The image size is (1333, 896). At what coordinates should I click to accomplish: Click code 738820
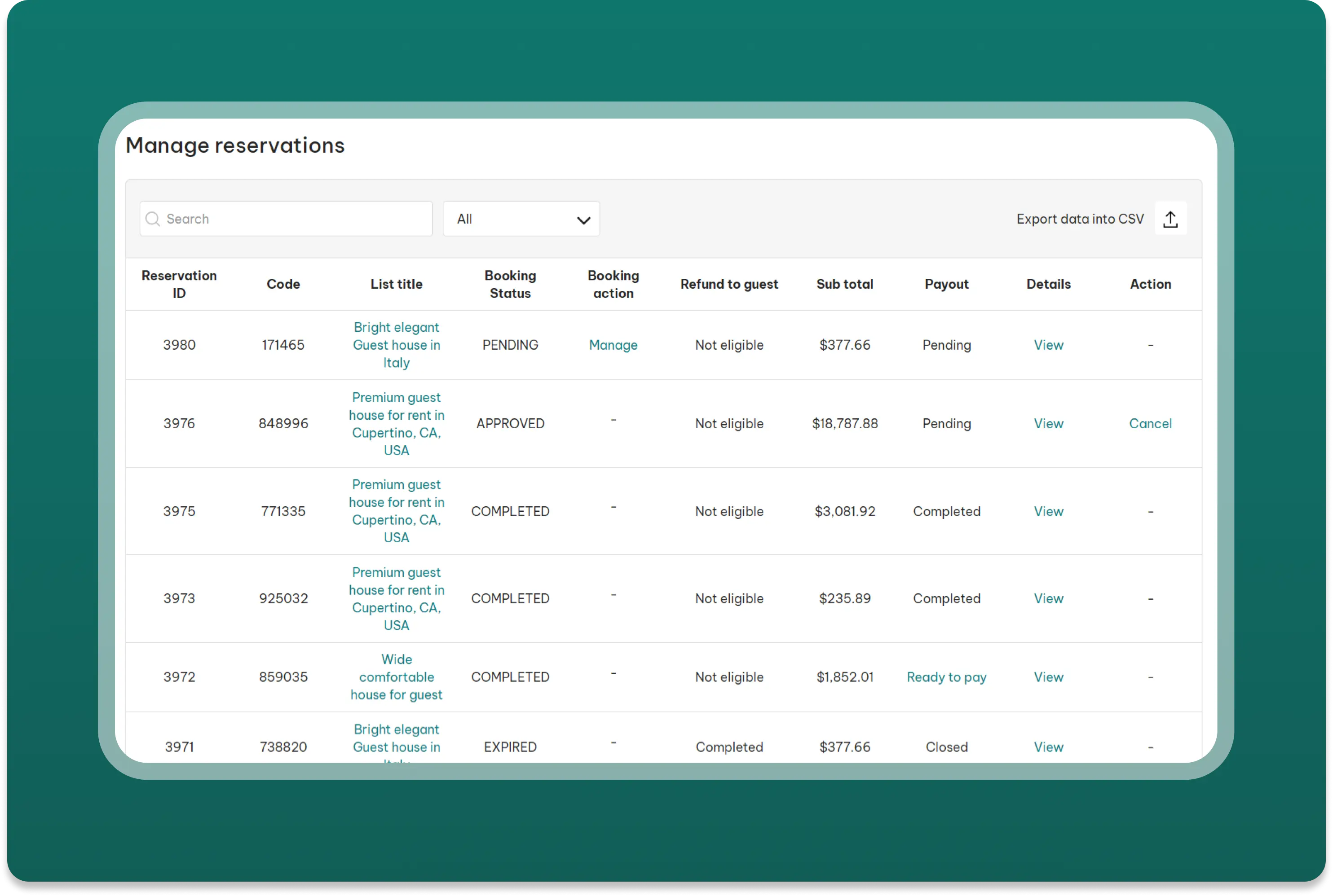(x=283, y=747)
